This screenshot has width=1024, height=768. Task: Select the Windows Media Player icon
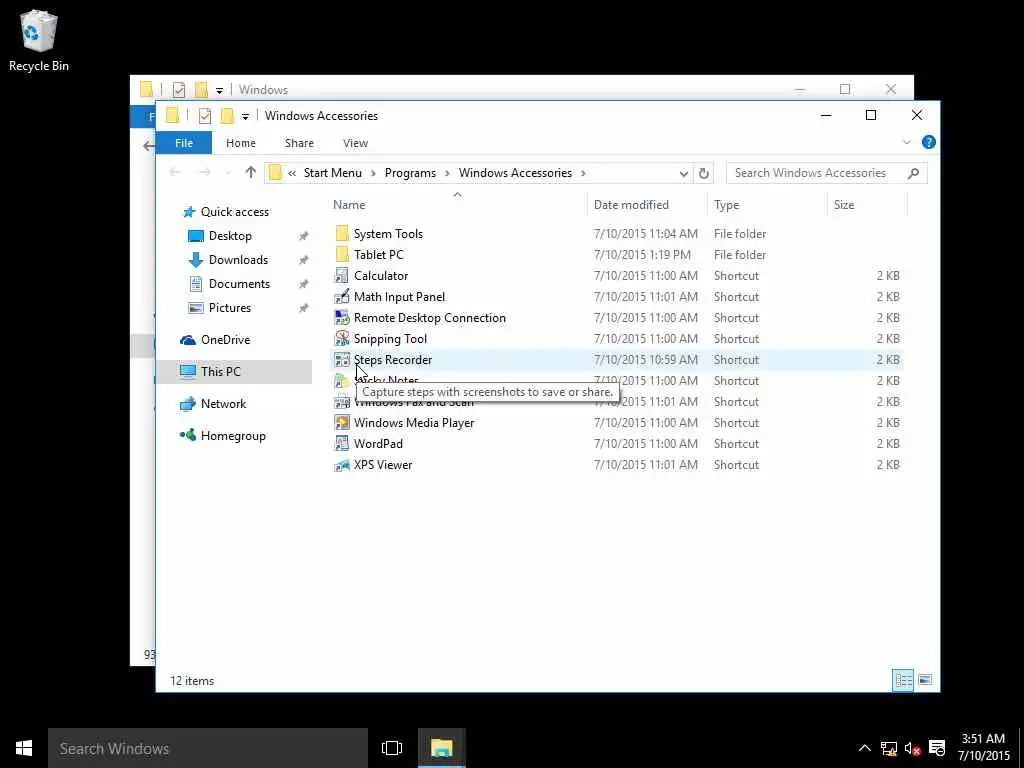[342, 423]
